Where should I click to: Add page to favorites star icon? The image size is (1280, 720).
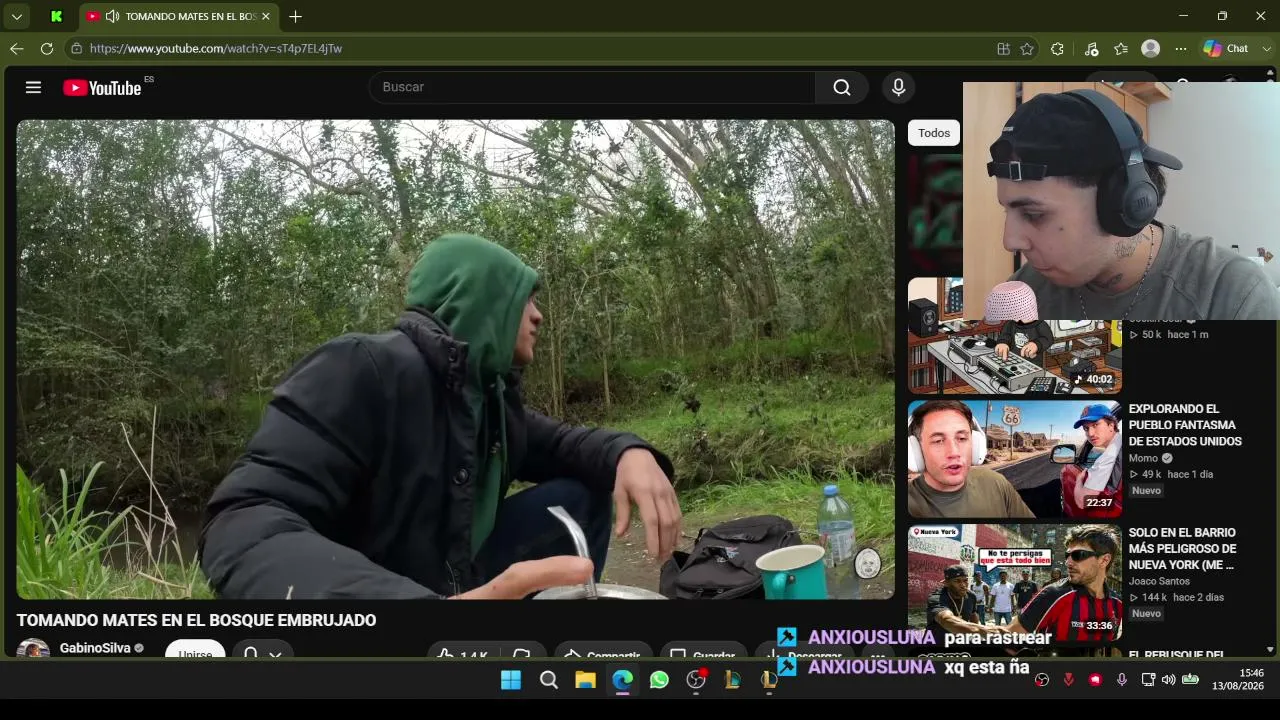pos(1027,48)
